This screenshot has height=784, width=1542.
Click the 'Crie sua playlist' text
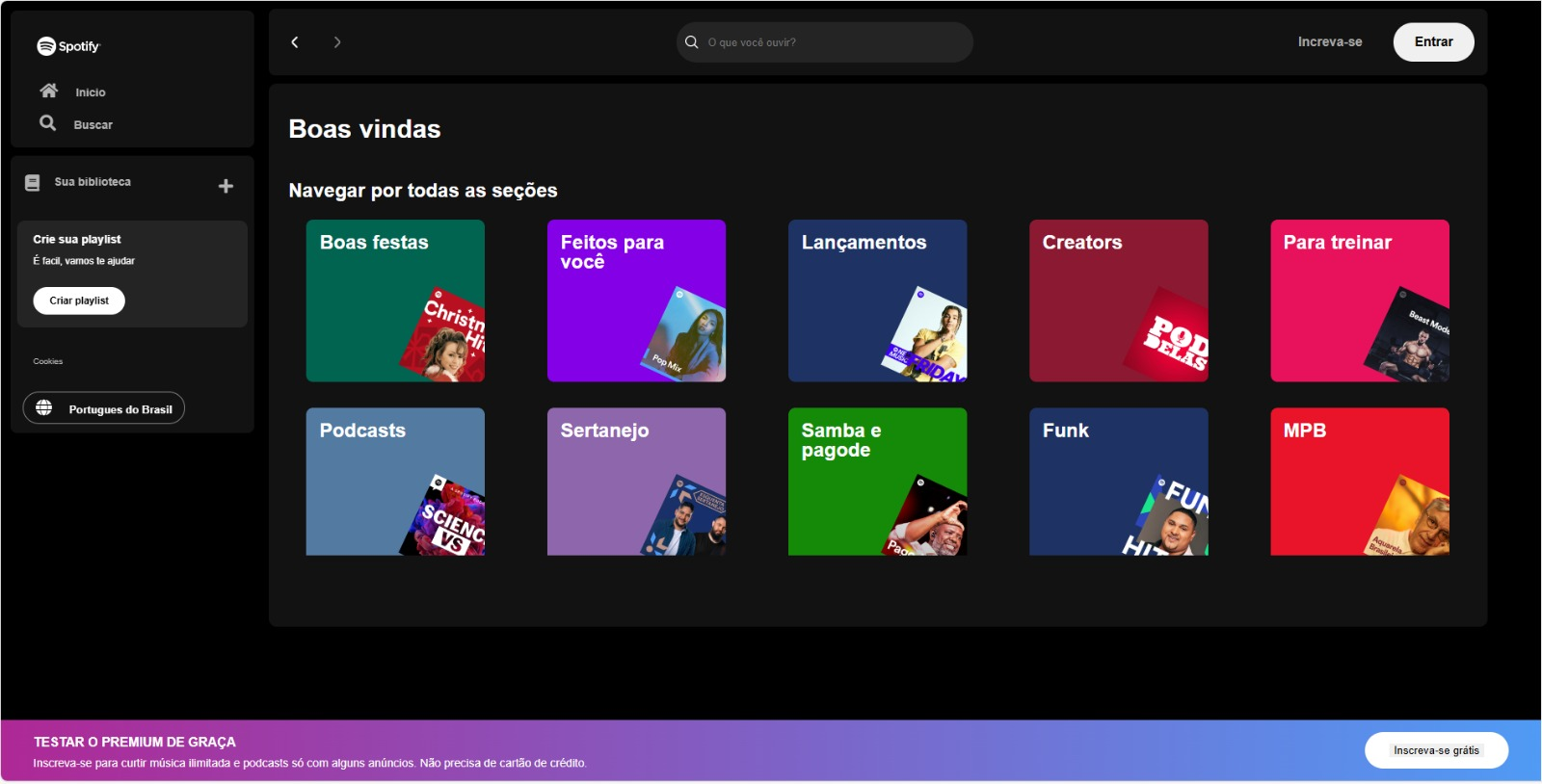pos(77,239)
